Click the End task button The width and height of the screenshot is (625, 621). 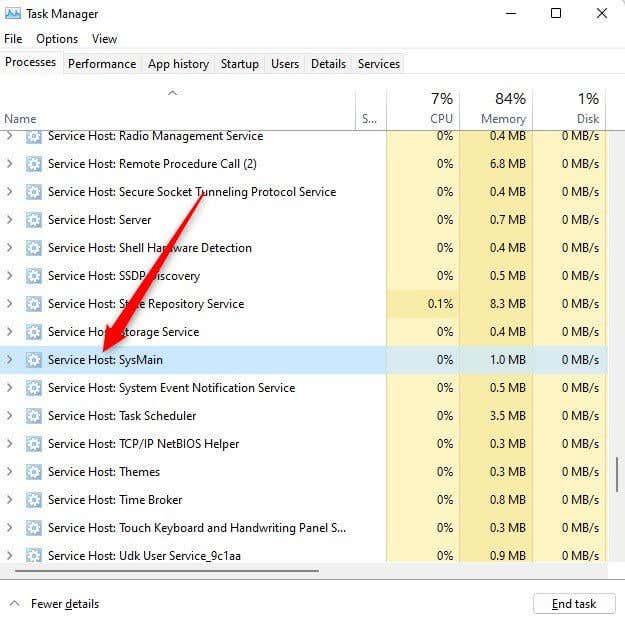pyautogui.click(x=574, y=604)
